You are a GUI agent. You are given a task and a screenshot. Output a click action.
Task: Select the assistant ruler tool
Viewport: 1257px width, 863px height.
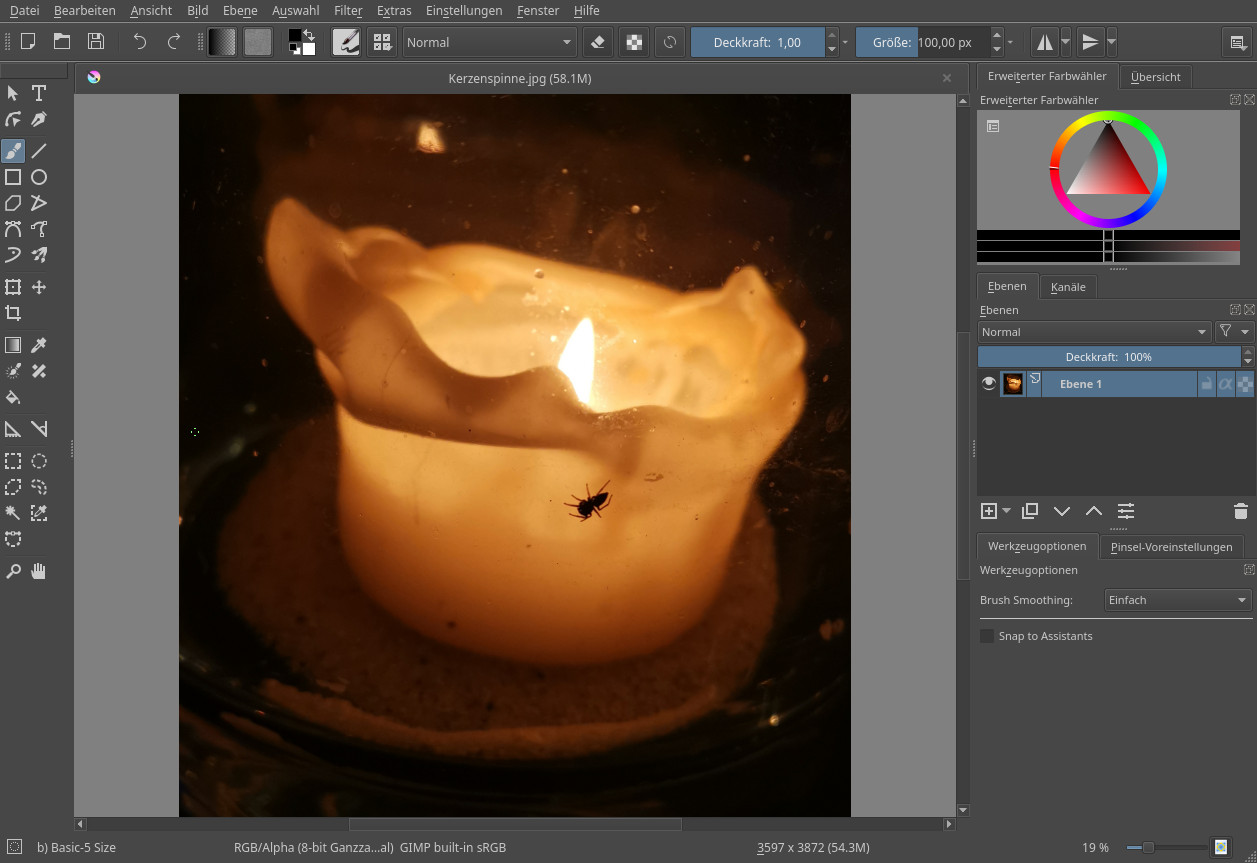(x=13, y=429)
